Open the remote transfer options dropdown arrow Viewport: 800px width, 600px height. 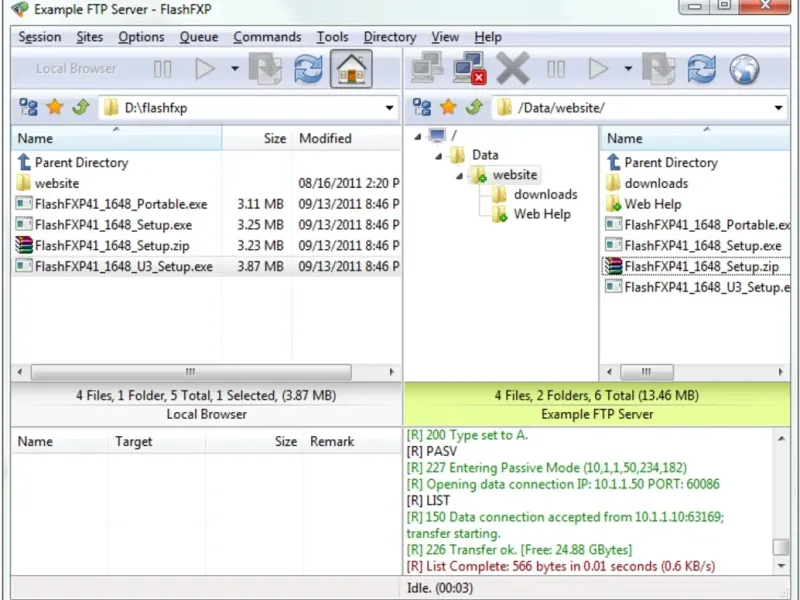pyautogui.click(x=628, y=68)
